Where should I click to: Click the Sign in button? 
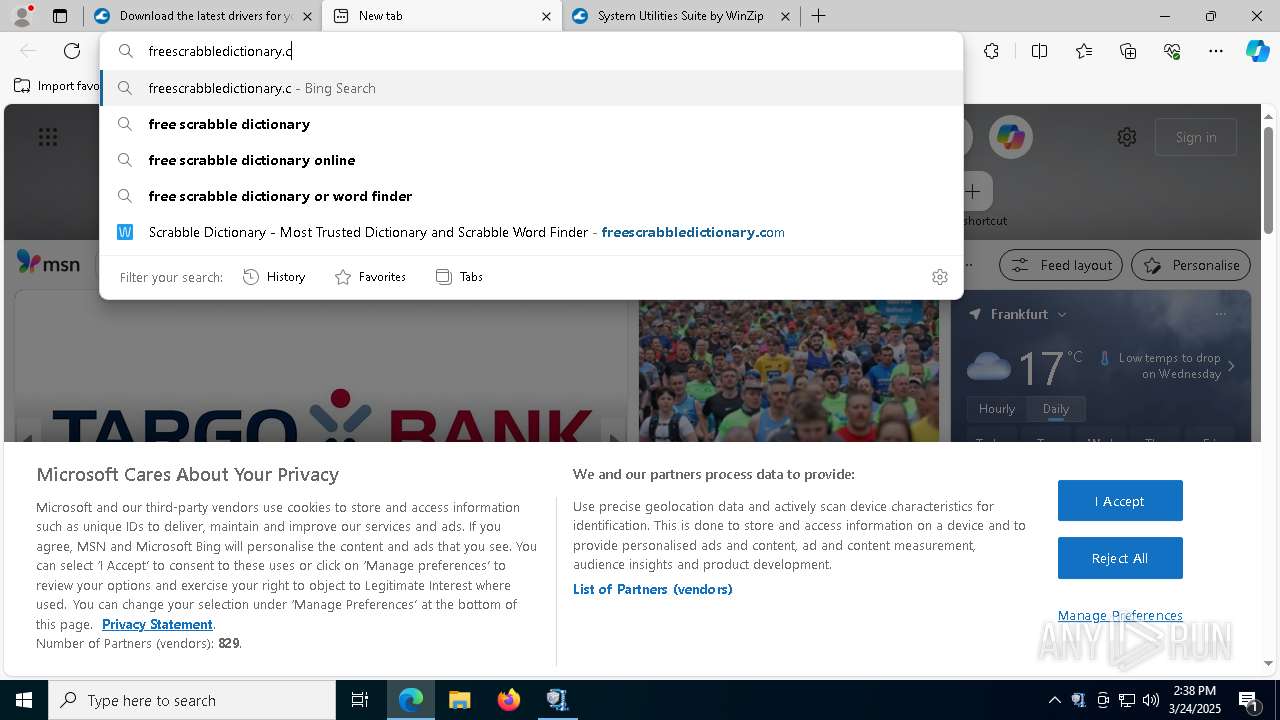pos(1196,137)
